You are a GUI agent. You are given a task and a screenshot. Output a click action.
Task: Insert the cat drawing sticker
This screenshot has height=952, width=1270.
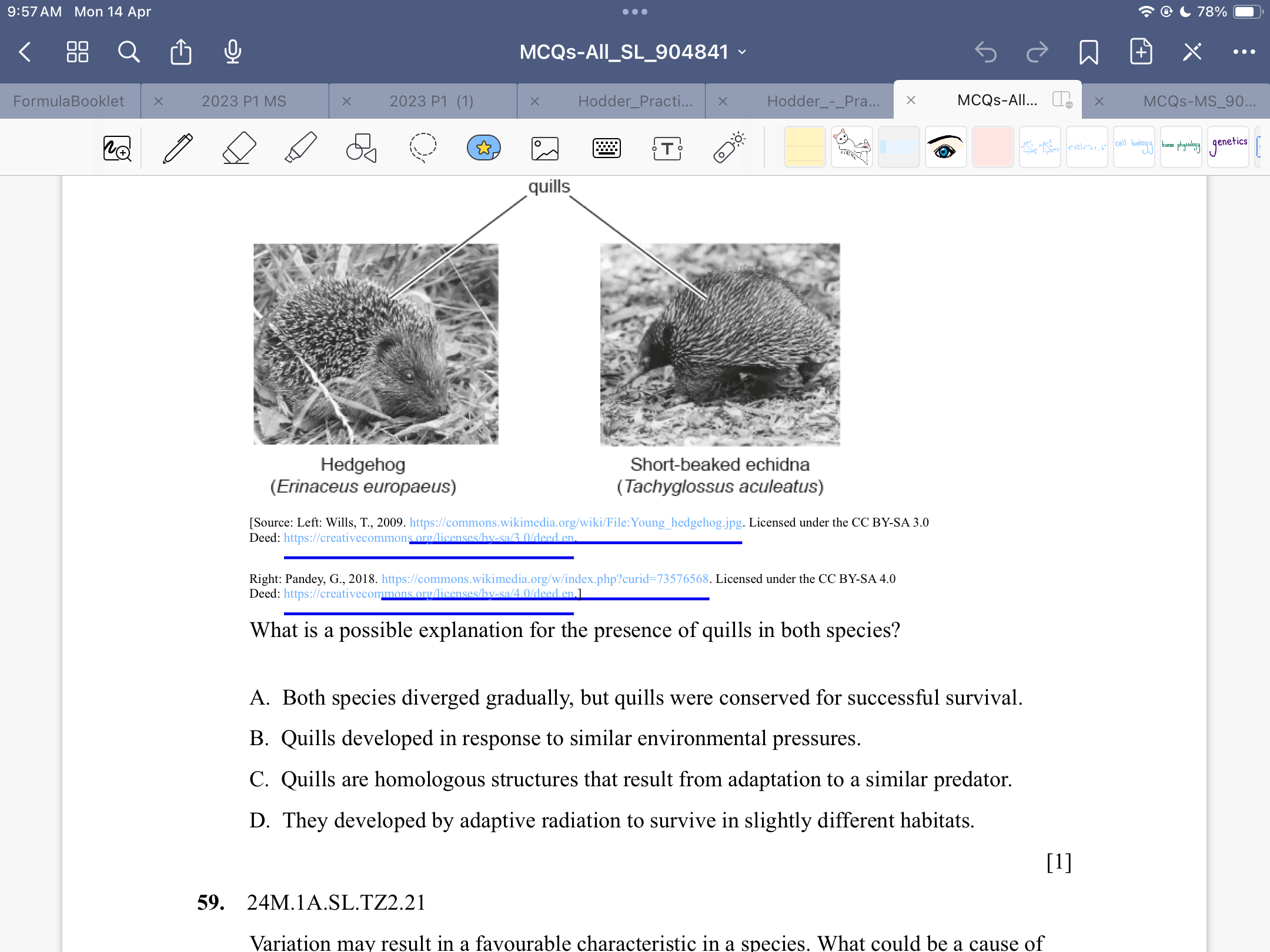[x=851, y=147]
